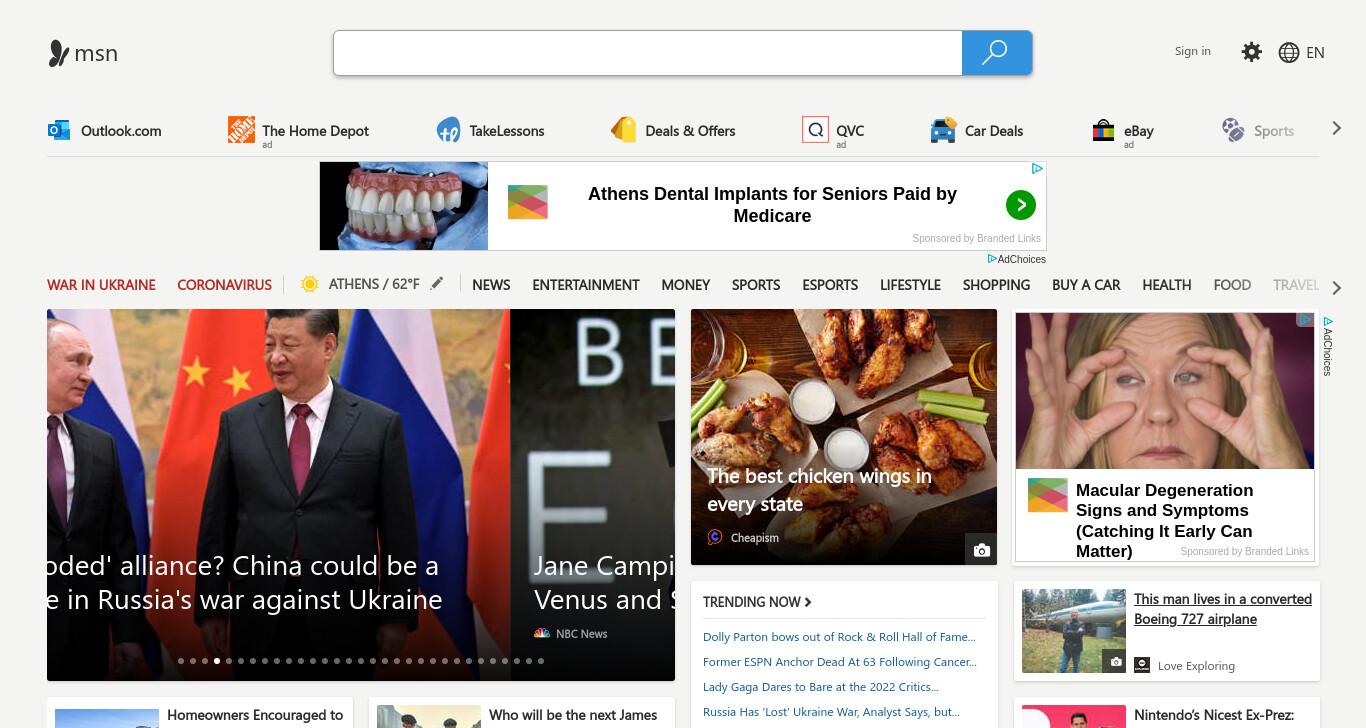This screenshot has height=728, width=1366.
Task: Open the WAR IN UKRAINE tab
Action: [101, 285]
